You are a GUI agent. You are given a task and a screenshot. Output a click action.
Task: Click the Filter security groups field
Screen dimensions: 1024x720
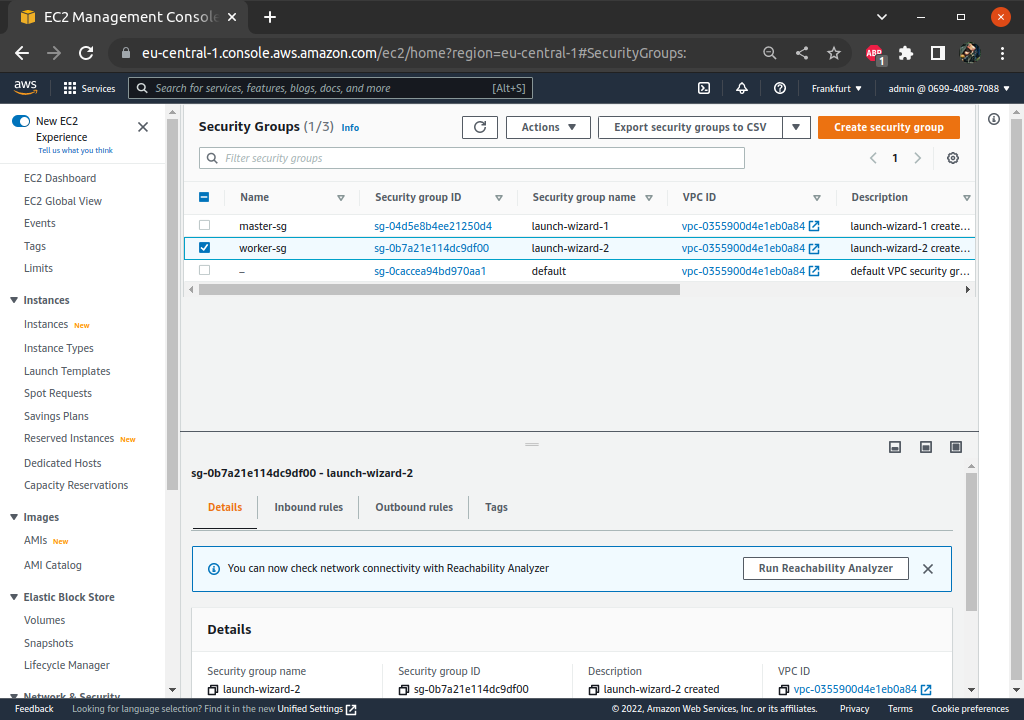click(x=472, y=158)
